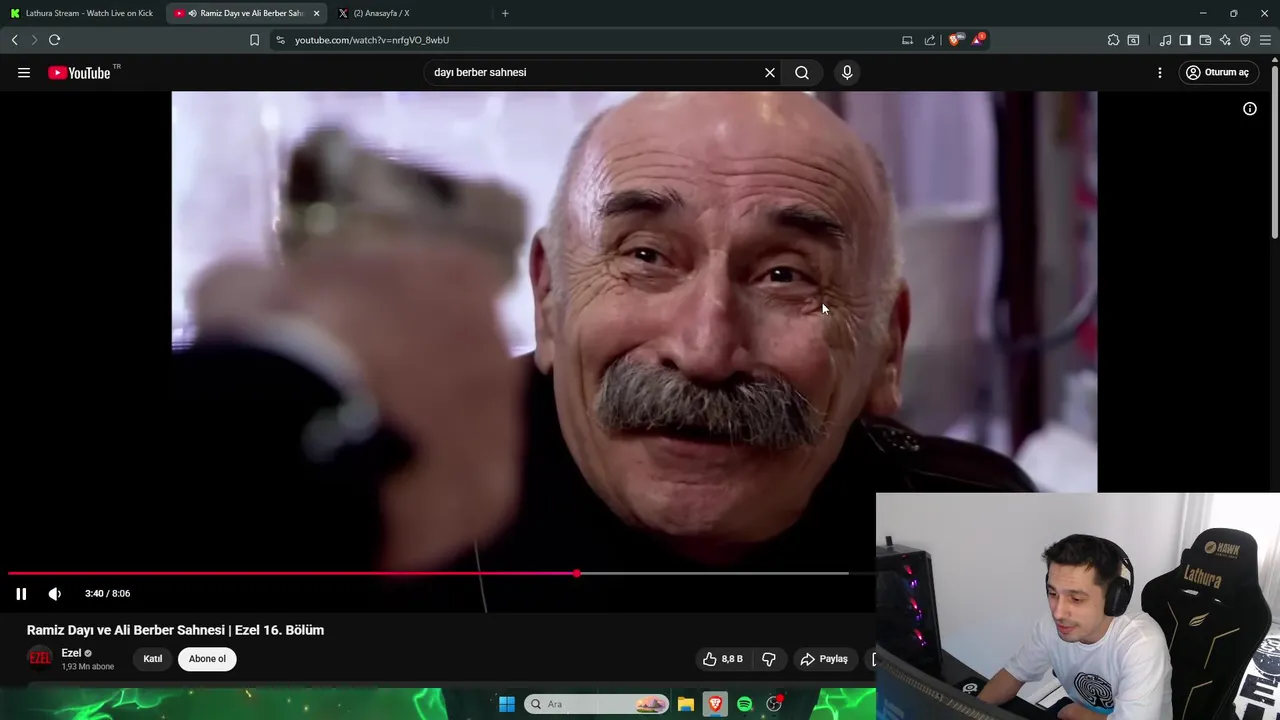This screenshot has width=1280, height=720.
Task: Open a new browser tab
Action: coord(505,13)
